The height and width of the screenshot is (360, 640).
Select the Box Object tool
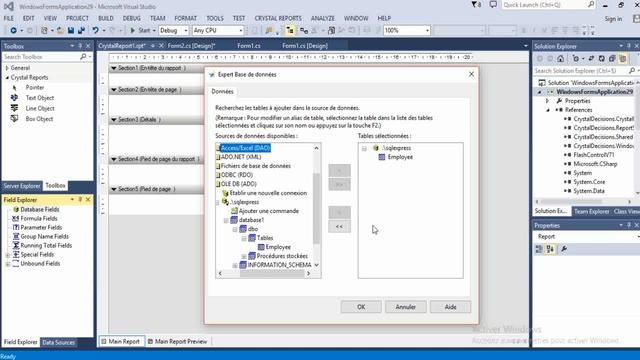39,119
